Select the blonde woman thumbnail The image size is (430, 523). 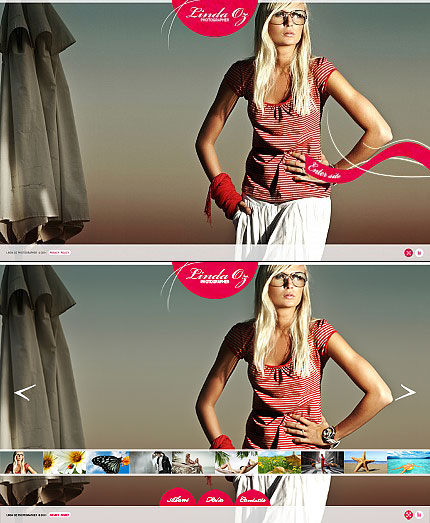click(x=21, y=462)
